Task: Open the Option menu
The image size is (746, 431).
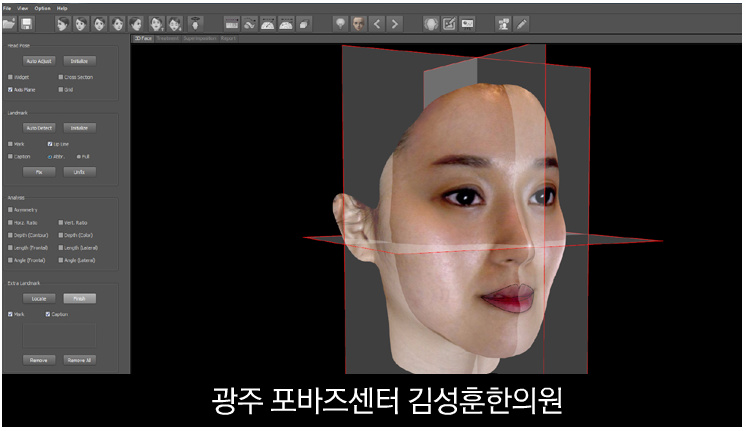Action: tap(42, 8)
